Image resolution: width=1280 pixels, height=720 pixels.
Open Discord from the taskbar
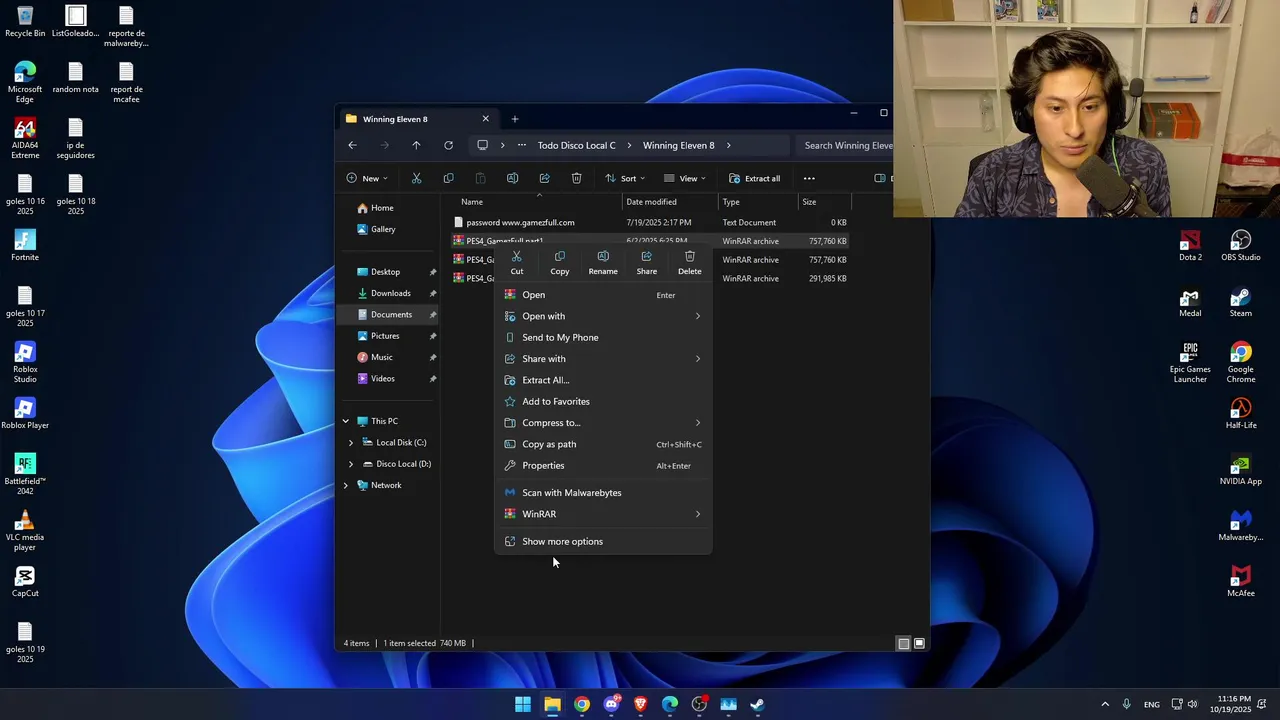pyautogui.click(x=611, y=705)
